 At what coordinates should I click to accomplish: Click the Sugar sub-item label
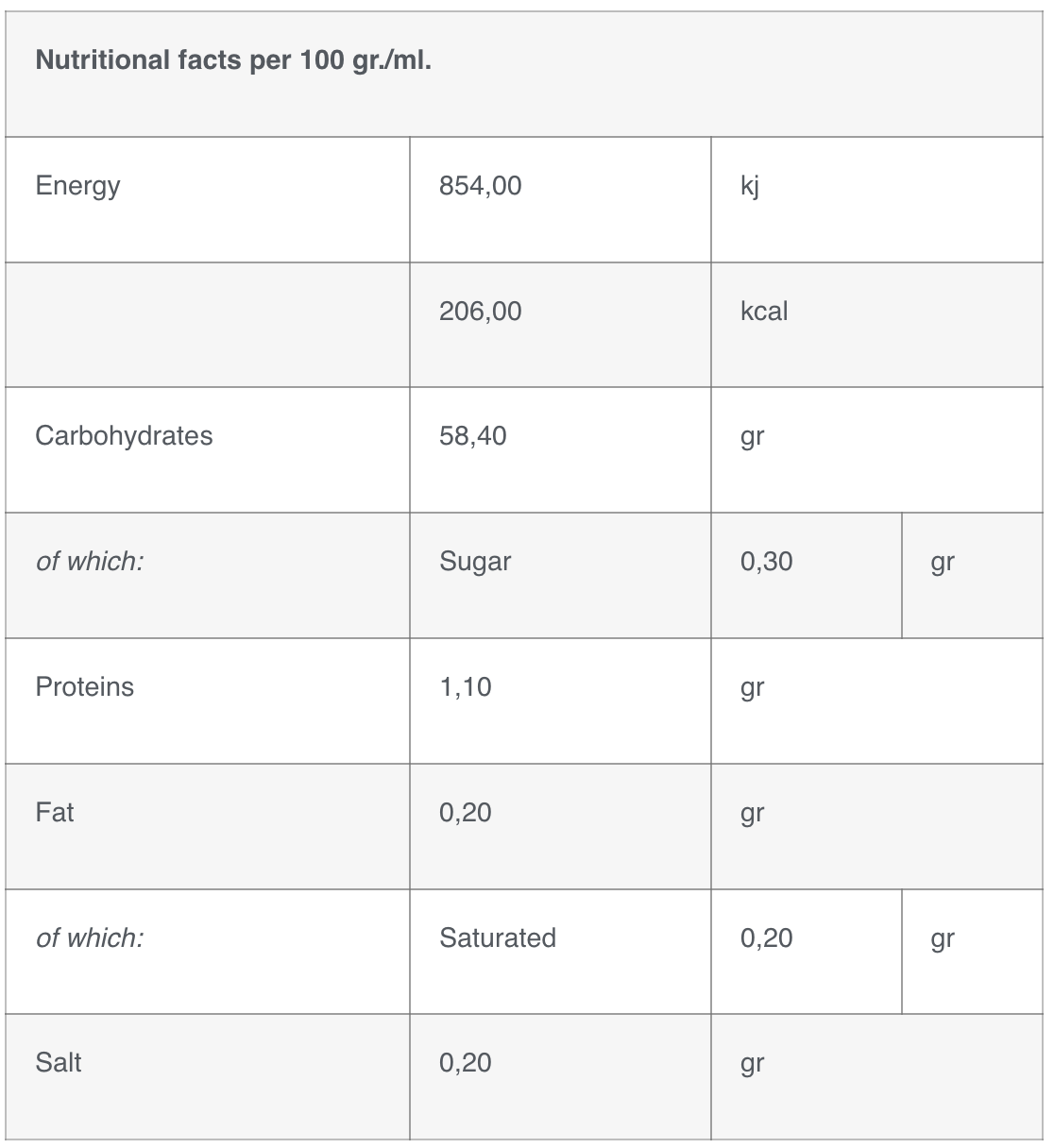[475, 562]
